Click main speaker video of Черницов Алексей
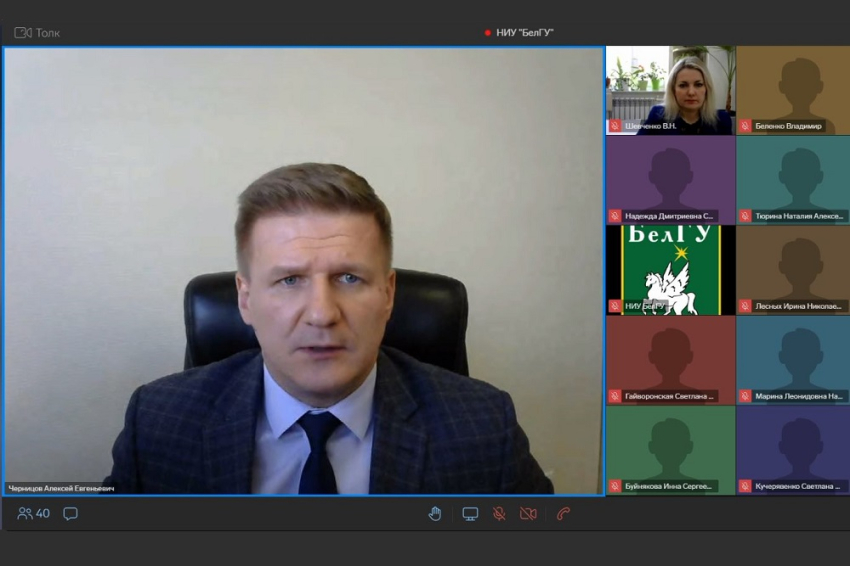 (303, 270)
